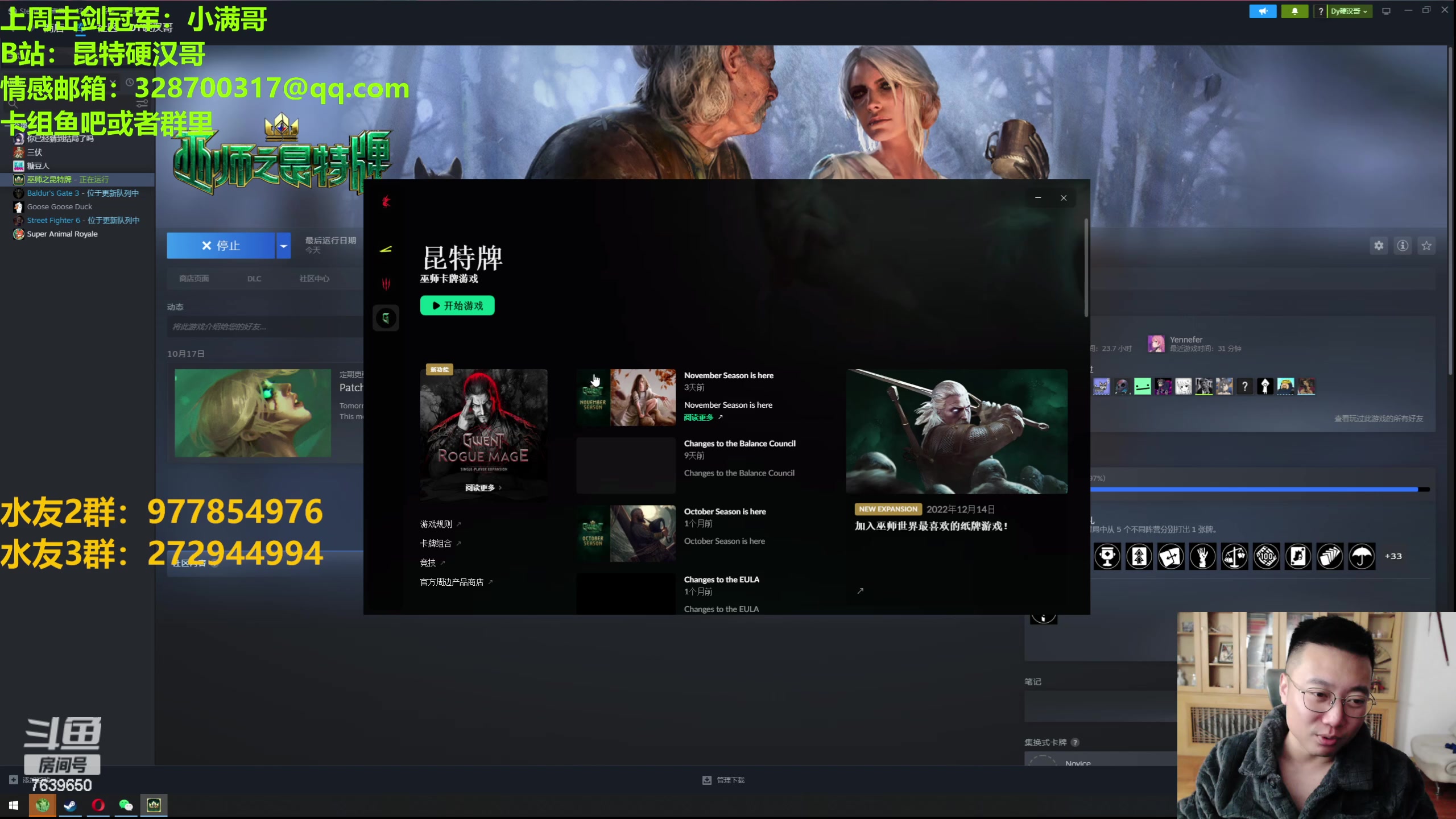Open trading cards help question icon

pyautogui.click(x=1075, y=742)
